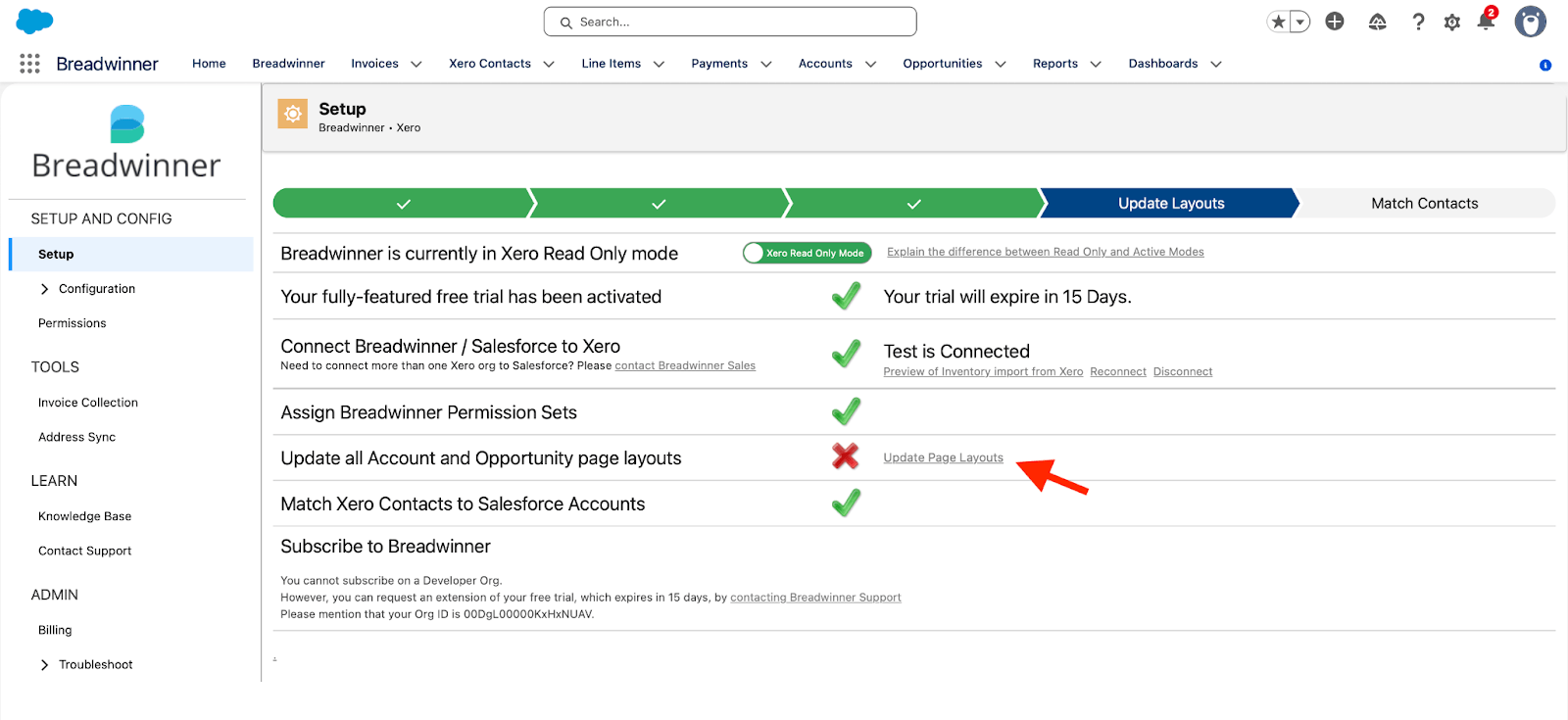This screenshot has height=720, width=1568.
Task: Click the Update Page Layouts link
Action: [943, 457]
